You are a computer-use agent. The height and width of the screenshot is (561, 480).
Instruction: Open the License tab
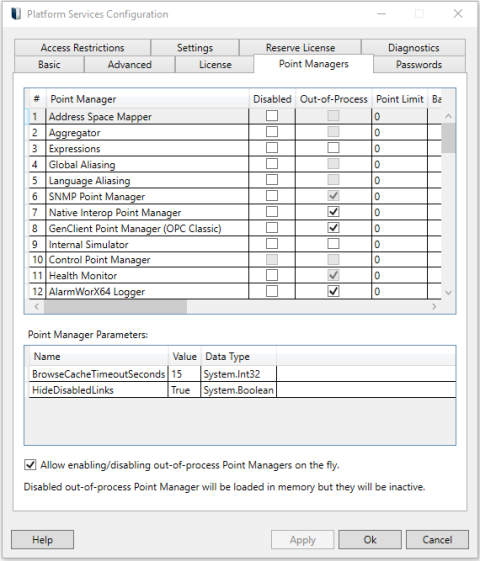click(x=215, y=64)
